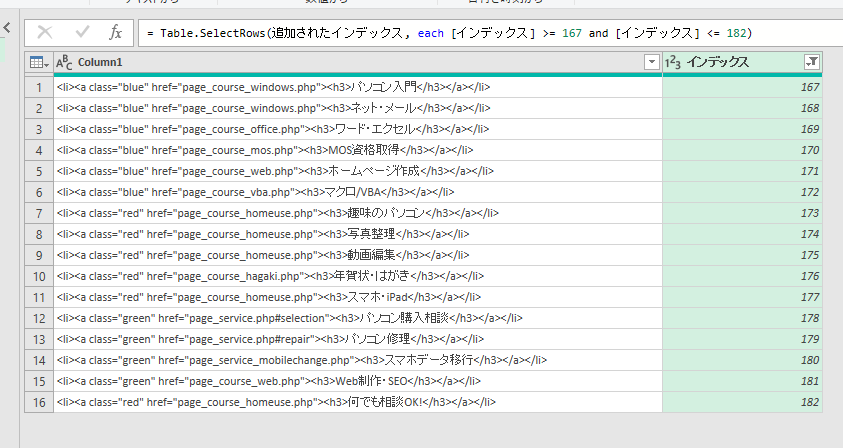Click index cell 176

(742, 276)
